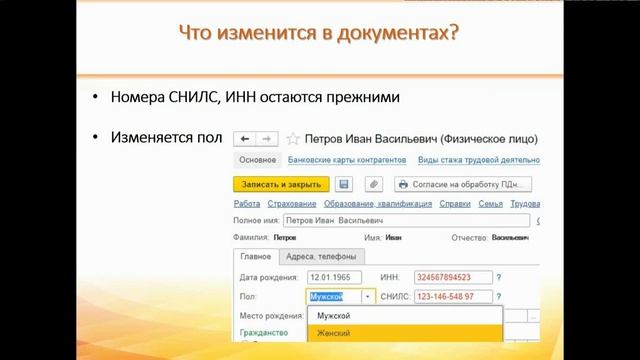Switch to Адреса, телефоны tab
This screenshot has width=640, height=360.
point(321,257)
